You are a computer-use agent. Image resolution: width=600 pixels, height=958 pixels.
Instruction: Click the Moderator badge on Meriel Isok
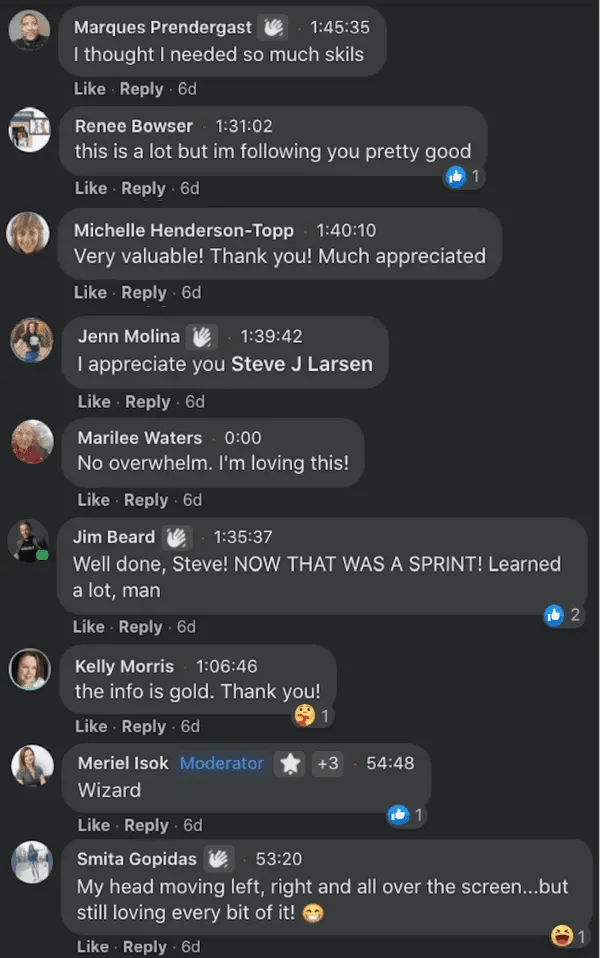[x=221, y=764]
